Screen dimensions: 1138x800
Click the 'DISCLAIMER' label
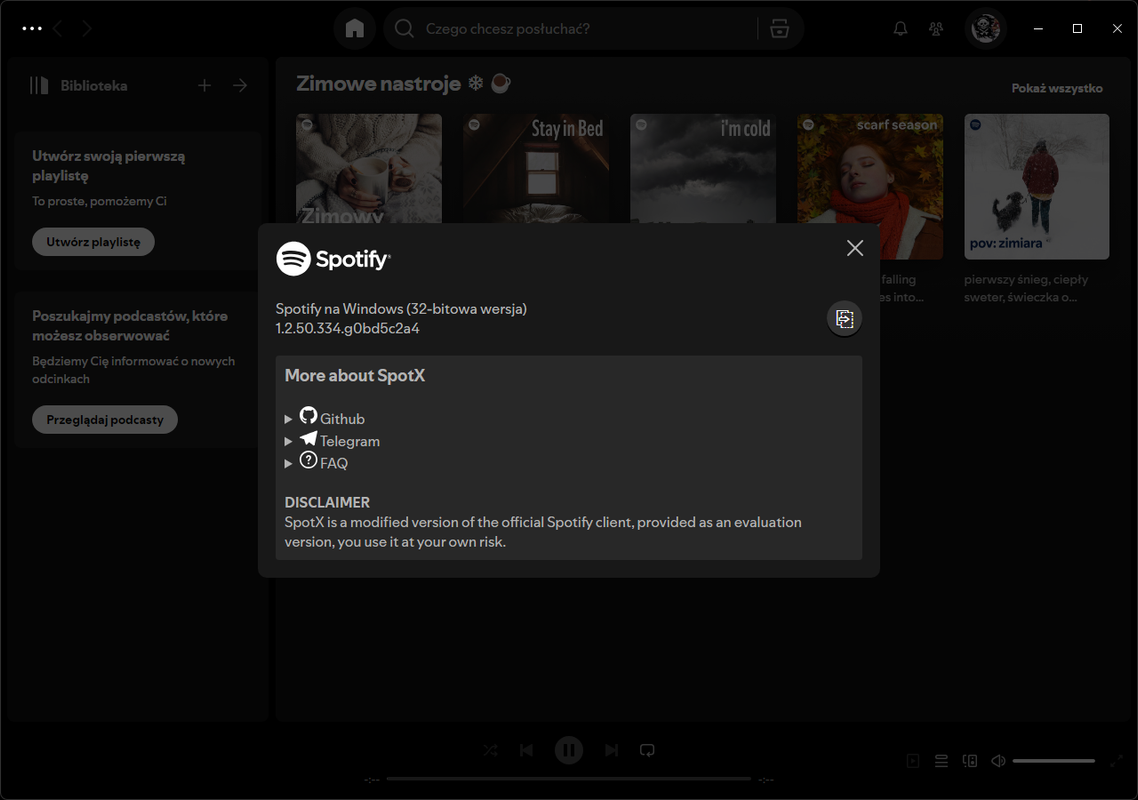pos(327,502)
